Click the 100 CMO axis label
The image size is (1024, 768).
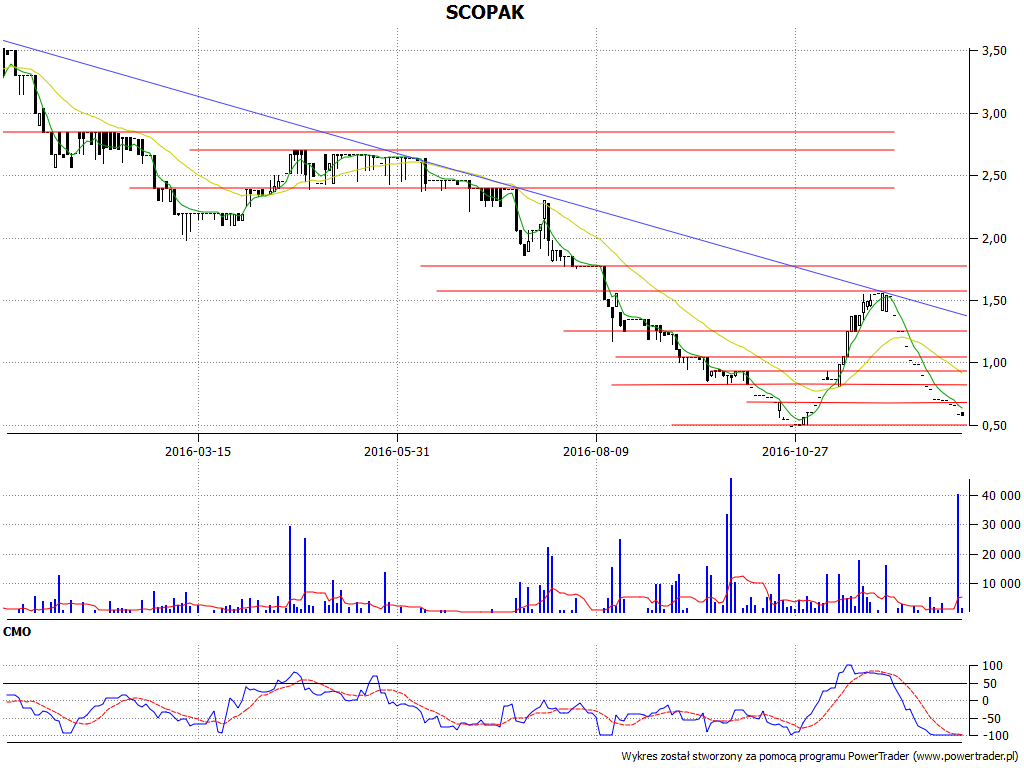point(993,666)
